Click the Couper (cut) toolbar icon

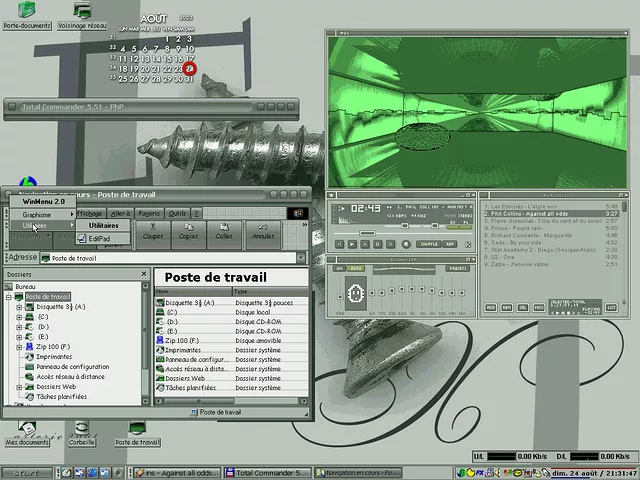coord(153,232)
